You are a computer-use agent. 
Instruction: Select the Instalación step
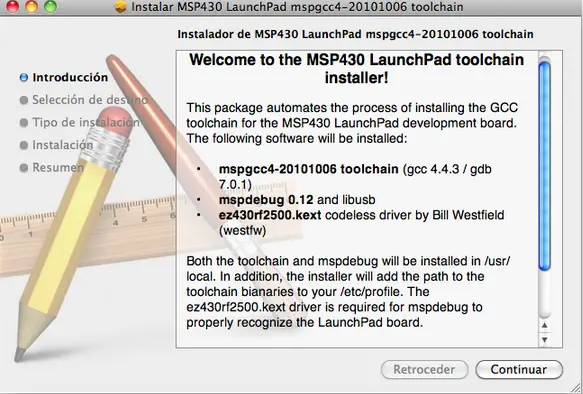coord(57,145)
